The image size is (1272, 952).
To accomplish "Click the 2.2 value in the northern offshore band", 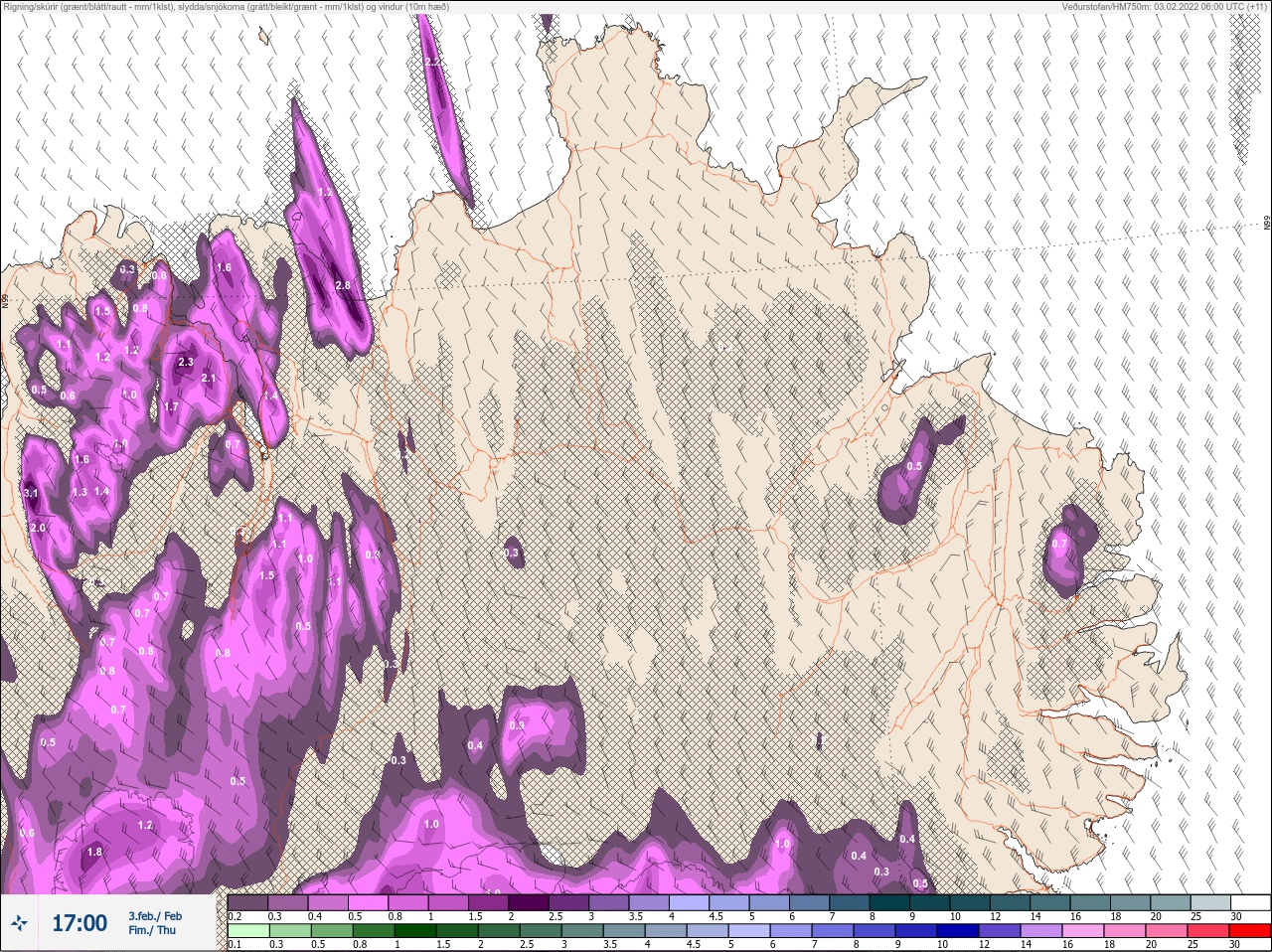I will coord(432,62).
